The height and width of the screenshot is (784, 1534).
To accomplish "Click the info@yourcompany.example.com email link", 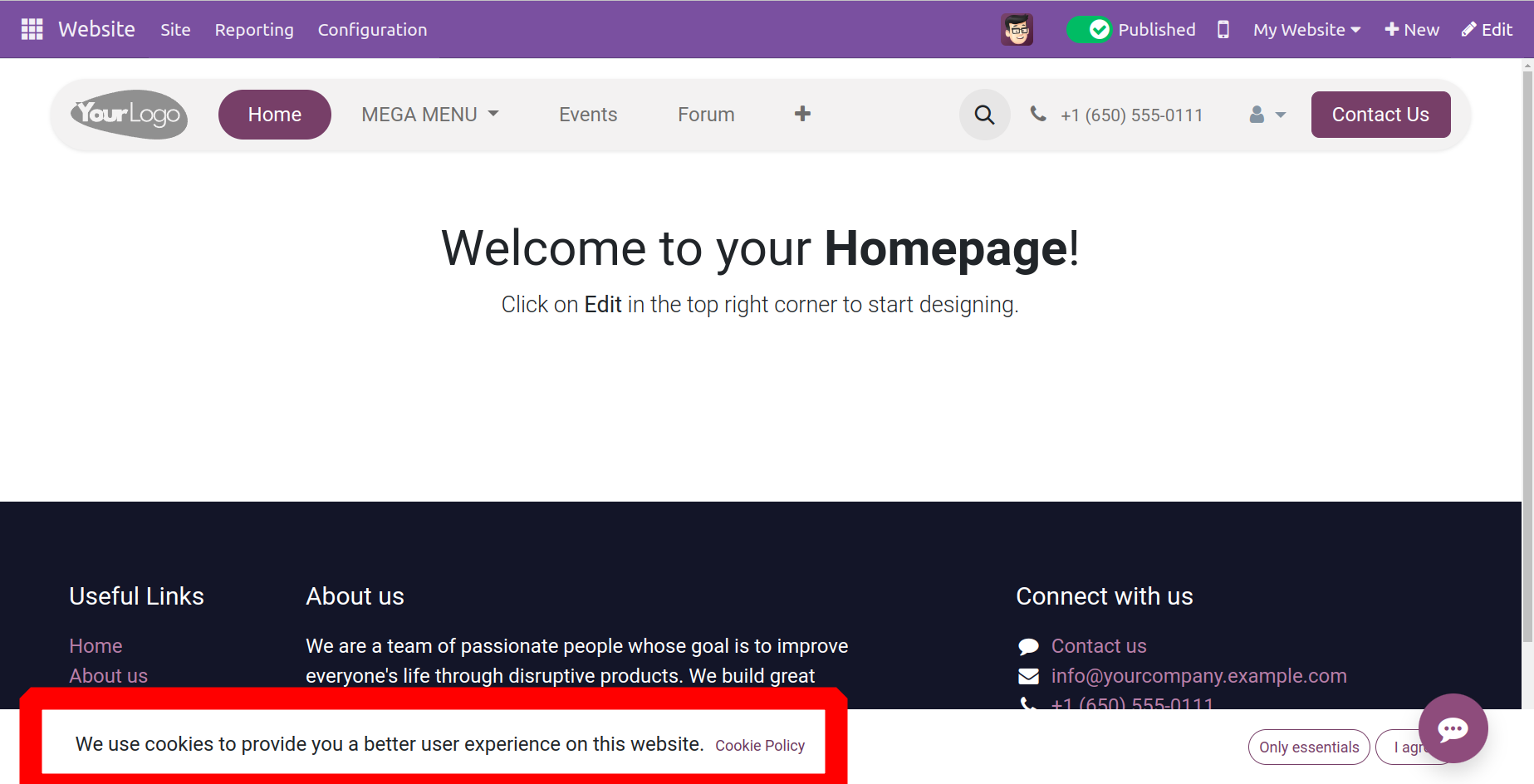I will (1198, 676).
